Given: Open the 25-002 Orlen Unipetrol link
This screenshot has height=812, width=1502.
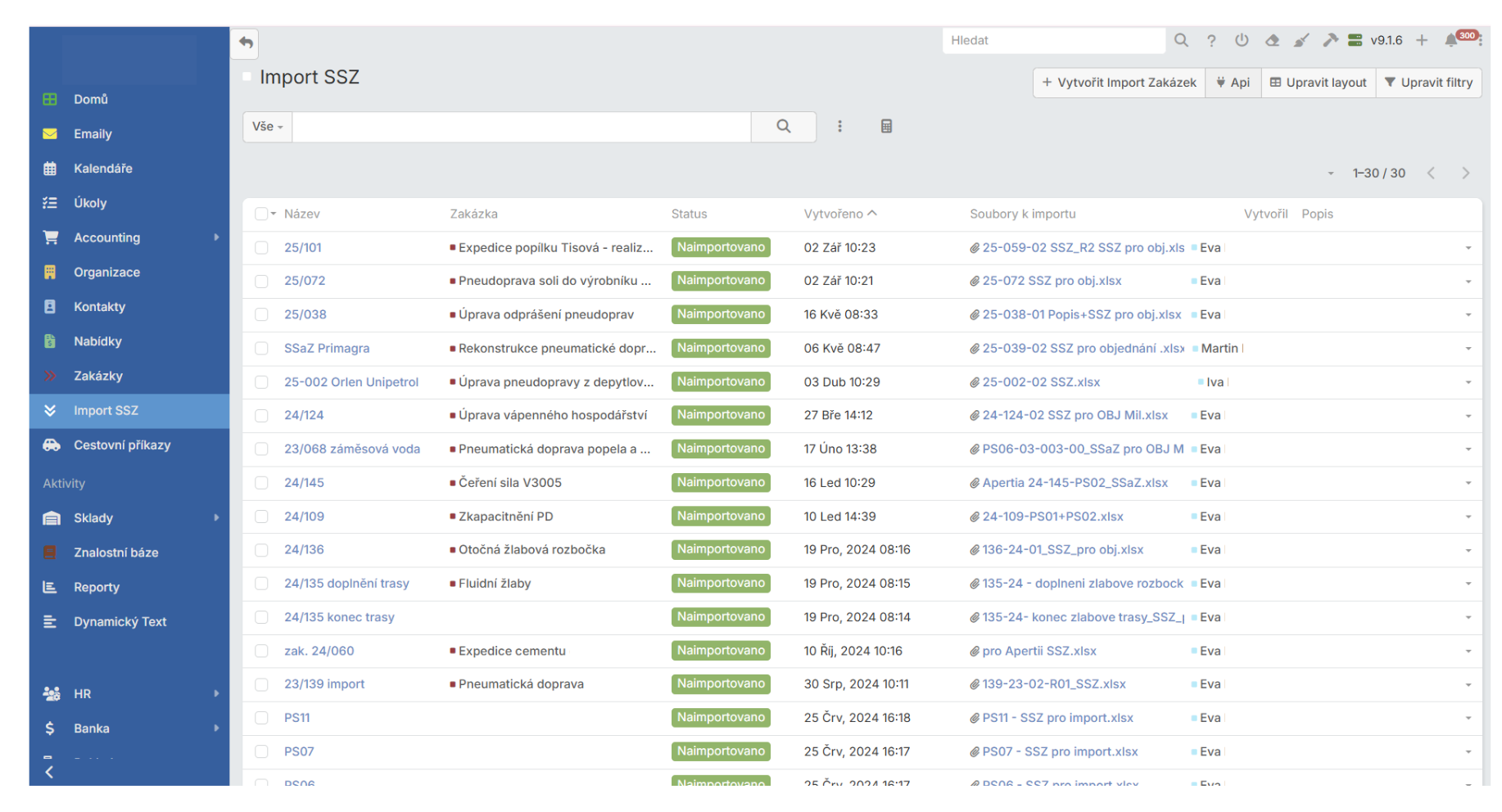Looking at the screenshot, I should tap(351, 382).
